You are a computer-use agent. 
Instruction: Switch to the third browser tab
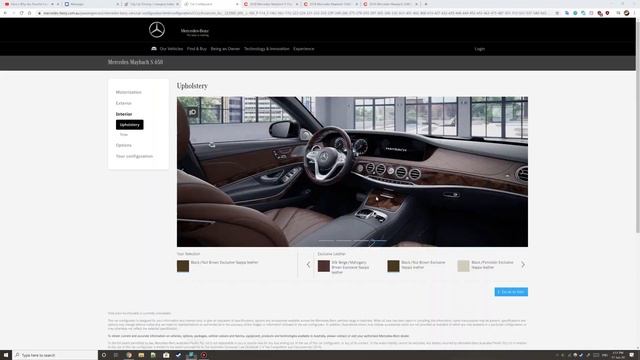click(152, 4)
